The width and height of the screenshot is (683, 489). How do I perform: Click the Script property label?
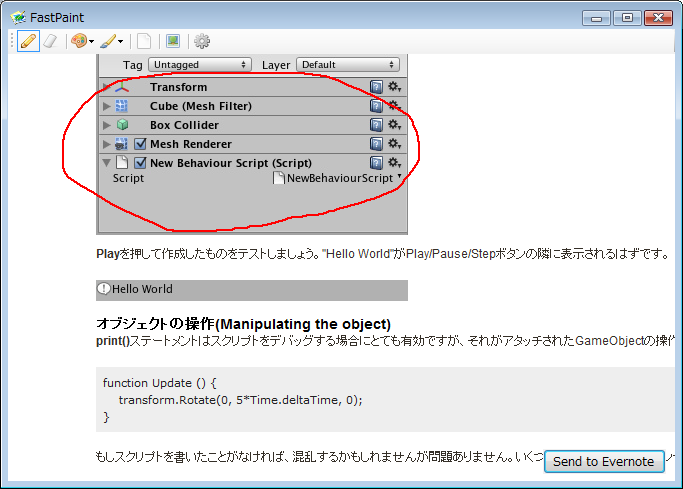[128, 178]
